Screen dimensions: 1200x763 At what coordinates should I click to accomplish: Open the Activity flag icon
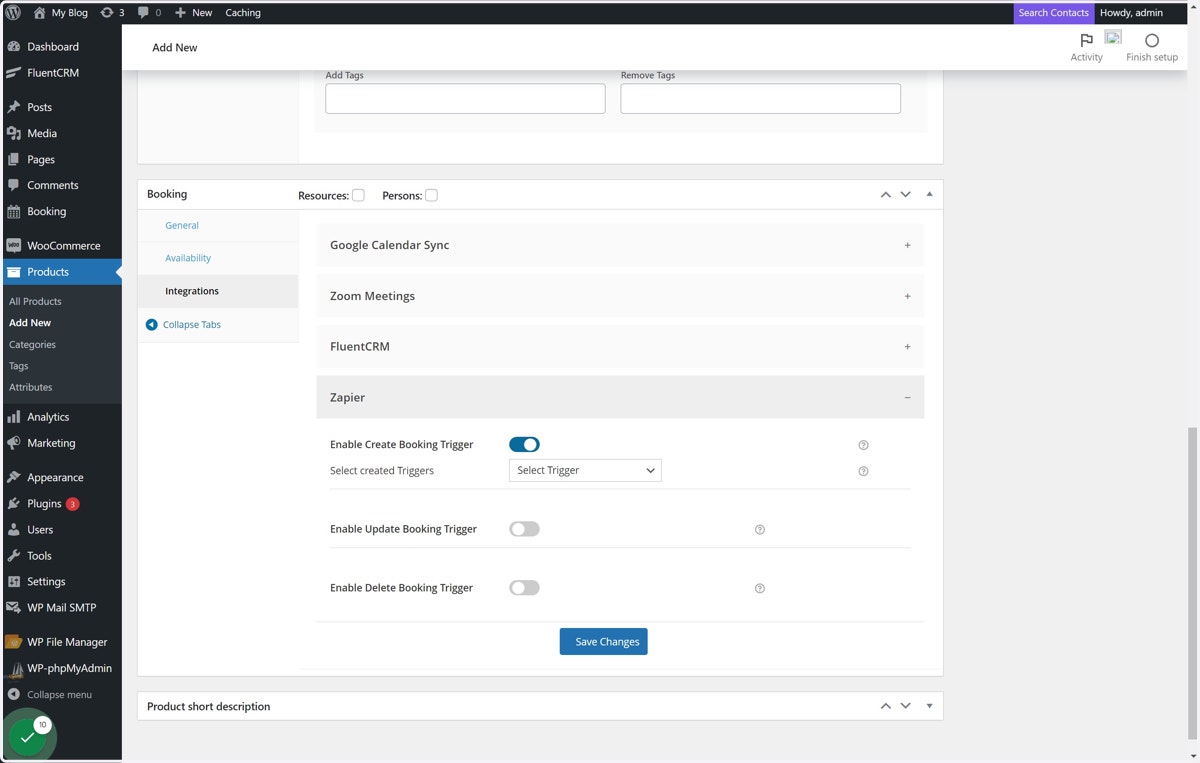[x=1086, y=47]
